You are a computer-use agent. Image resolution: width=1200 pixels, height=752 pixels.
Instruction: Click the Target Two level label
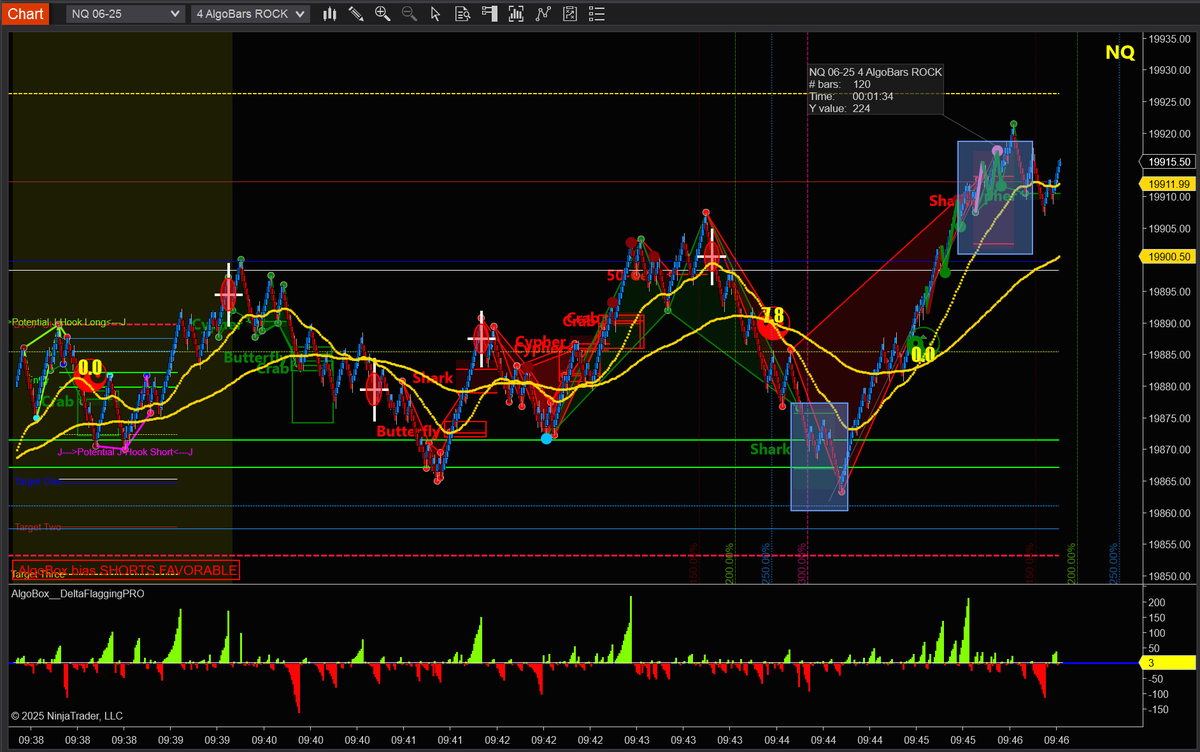(38, 526)
